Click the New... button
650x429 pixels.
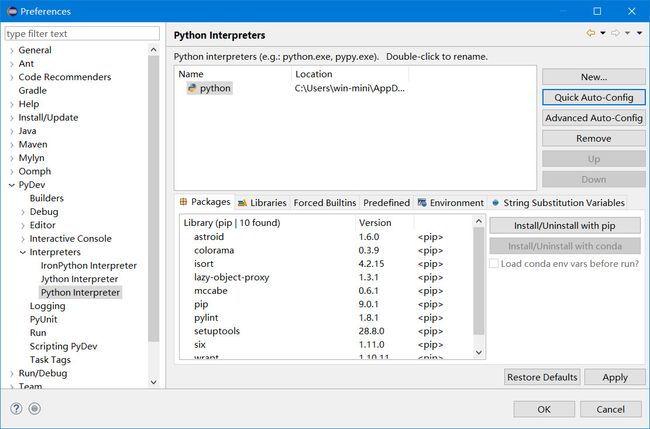[594, 77]
